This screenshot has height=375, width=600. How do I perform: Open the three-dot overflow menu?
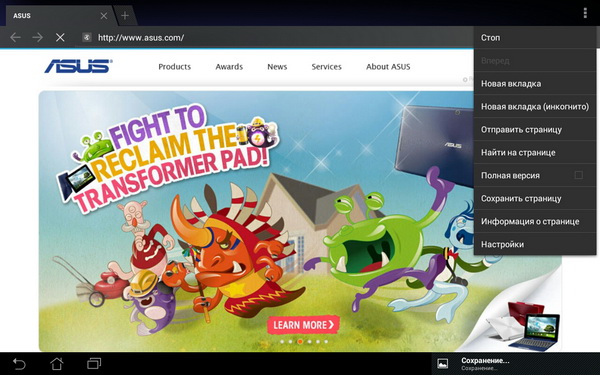[585, 13]
